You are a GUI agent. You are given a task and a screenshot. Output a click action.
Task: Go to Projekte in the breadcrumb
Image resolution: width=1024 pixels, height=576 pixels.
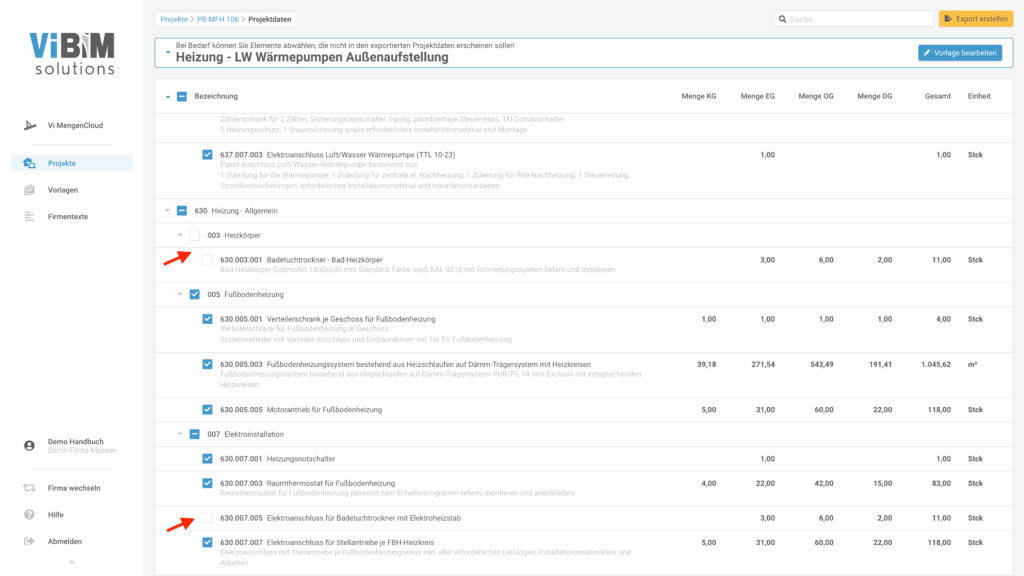[x=174, y=19]
